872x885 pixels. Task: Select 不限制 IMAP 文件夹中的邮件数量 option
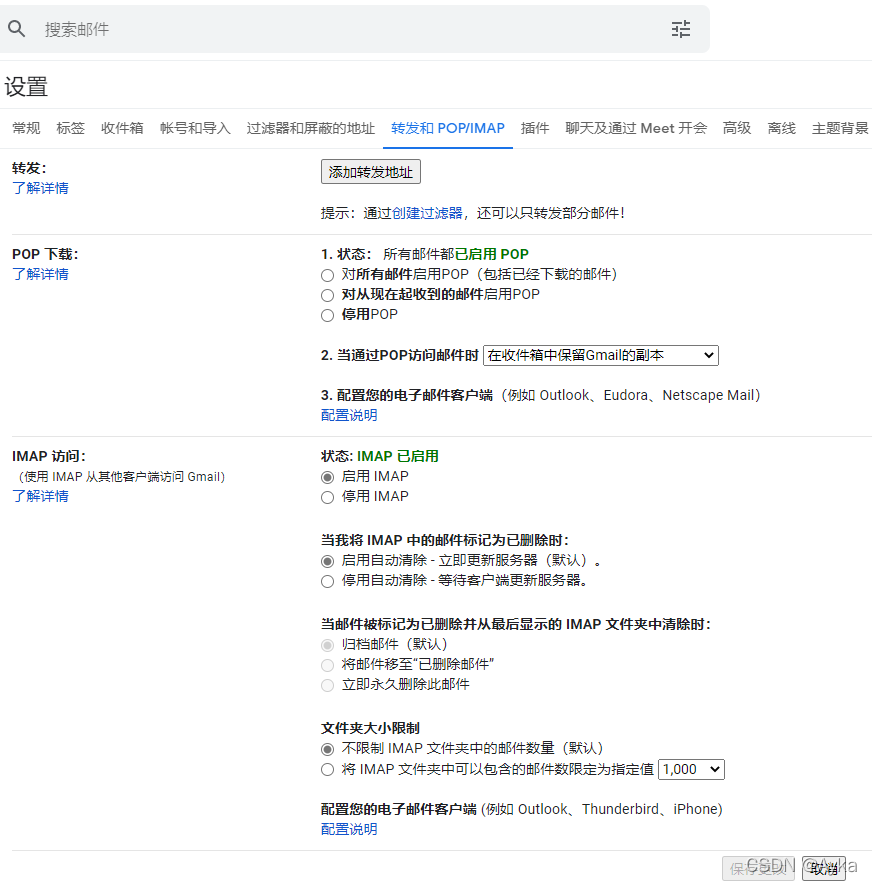click(x=327, y=750)
